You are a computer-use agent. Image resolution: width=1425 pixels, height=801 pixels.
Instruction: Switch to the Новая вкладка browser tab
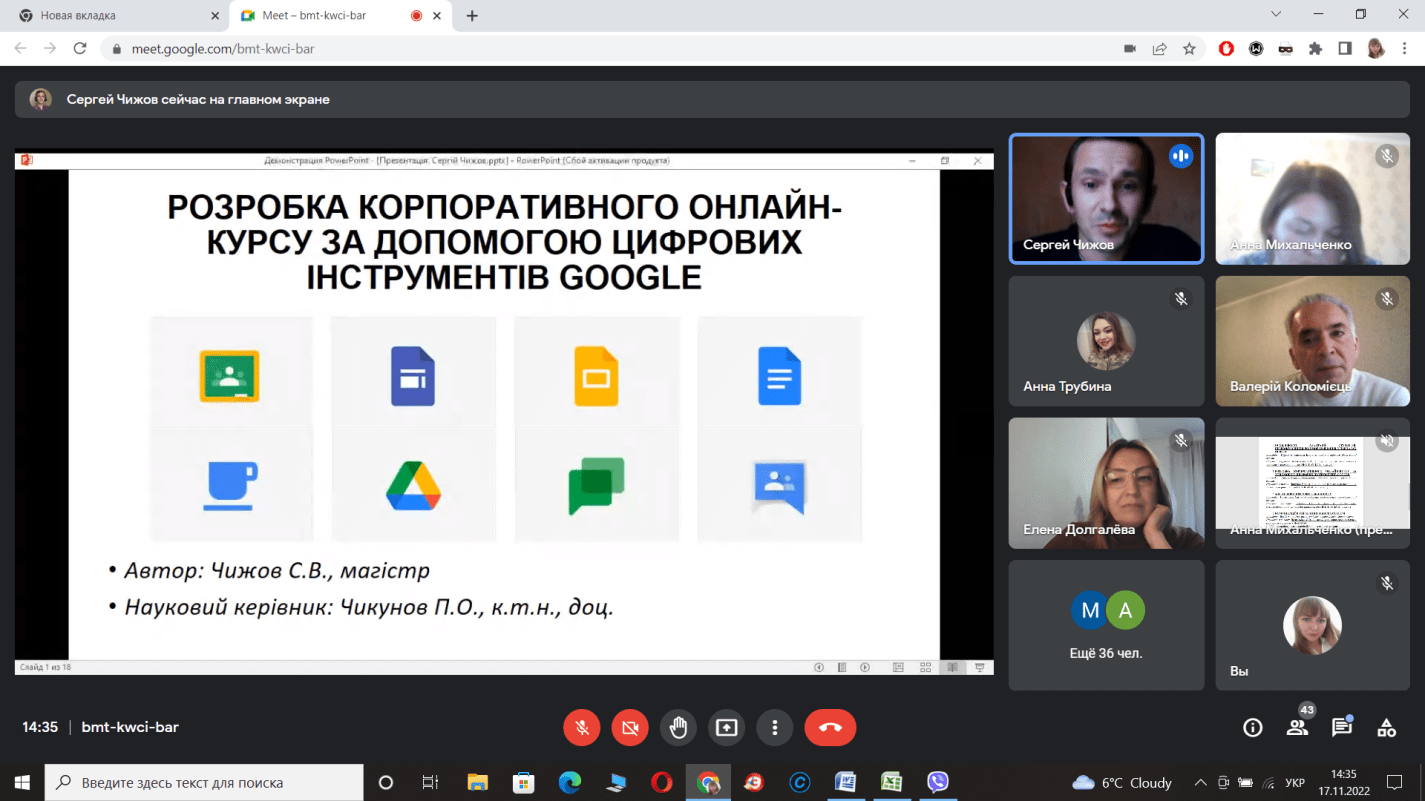point(118,16)
